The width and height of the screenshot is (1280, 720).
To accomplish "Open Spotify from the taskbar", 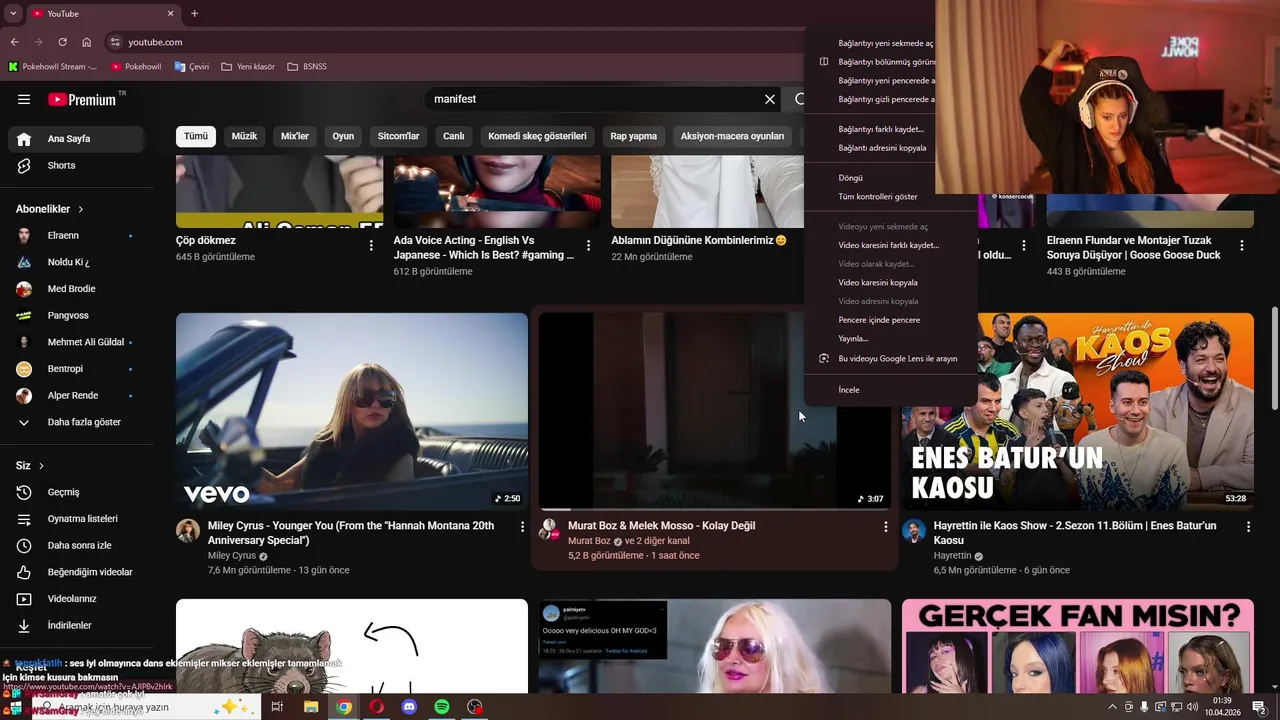I will pyautogui.click(x=442, y=707).
